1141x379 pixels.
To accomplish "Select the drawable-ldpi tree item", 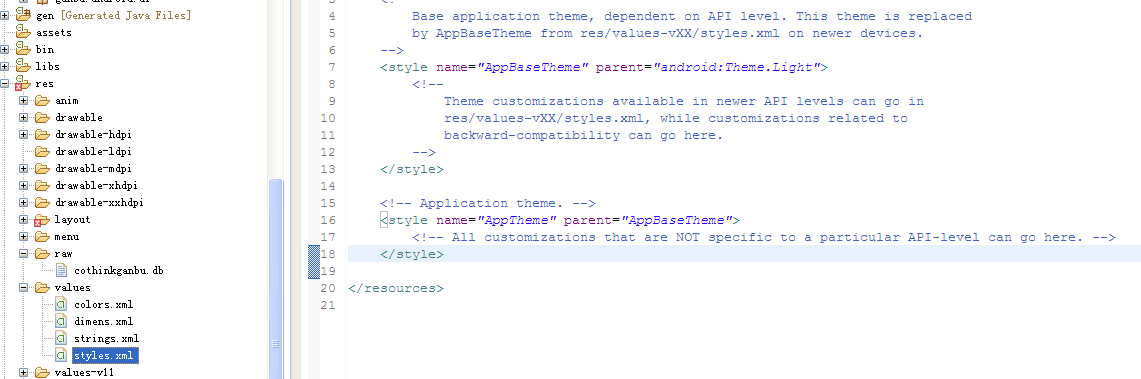I will pyautogui.click(x=93, y=151).
